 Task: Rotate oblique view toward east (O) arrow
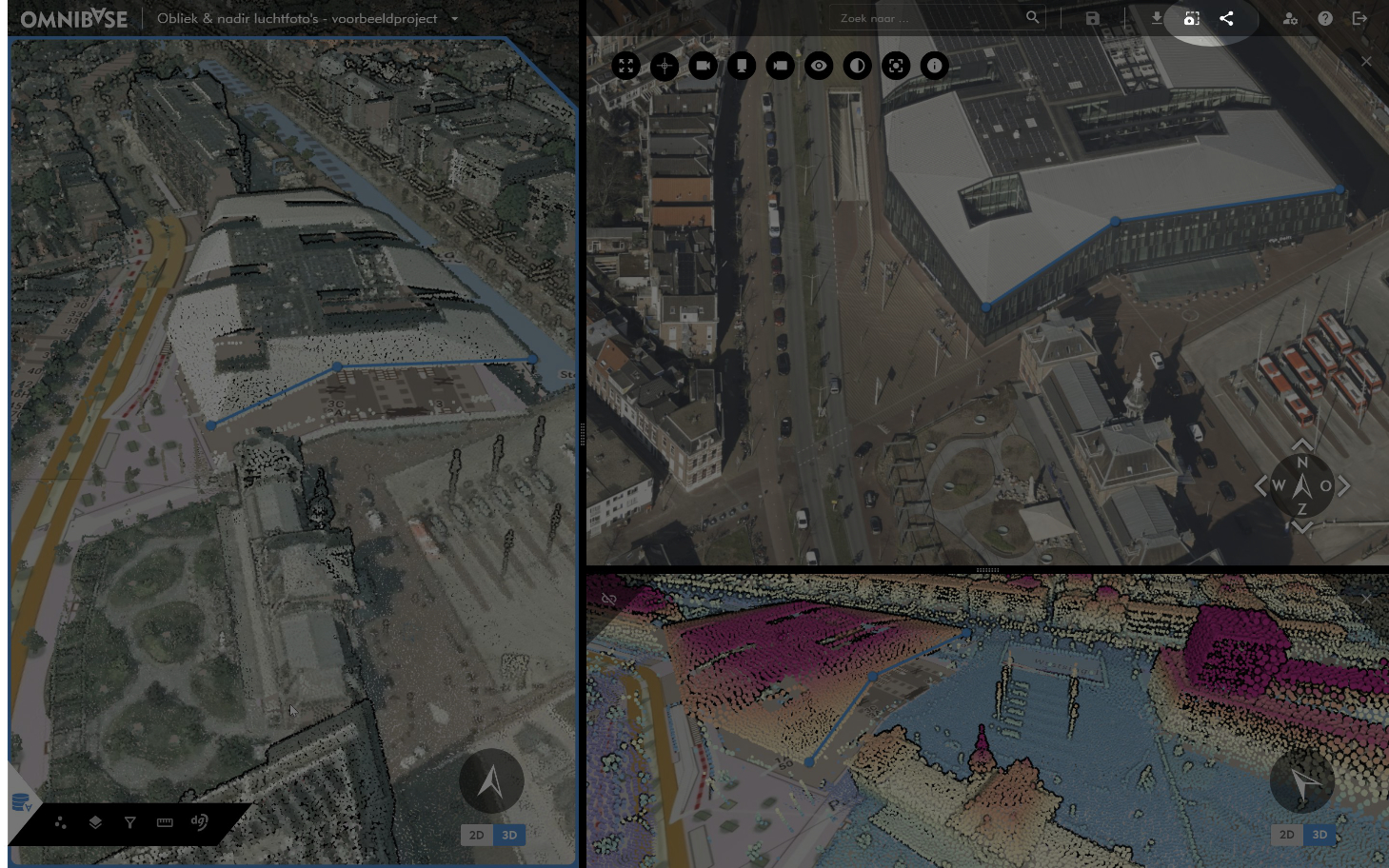coord(1343,486)
